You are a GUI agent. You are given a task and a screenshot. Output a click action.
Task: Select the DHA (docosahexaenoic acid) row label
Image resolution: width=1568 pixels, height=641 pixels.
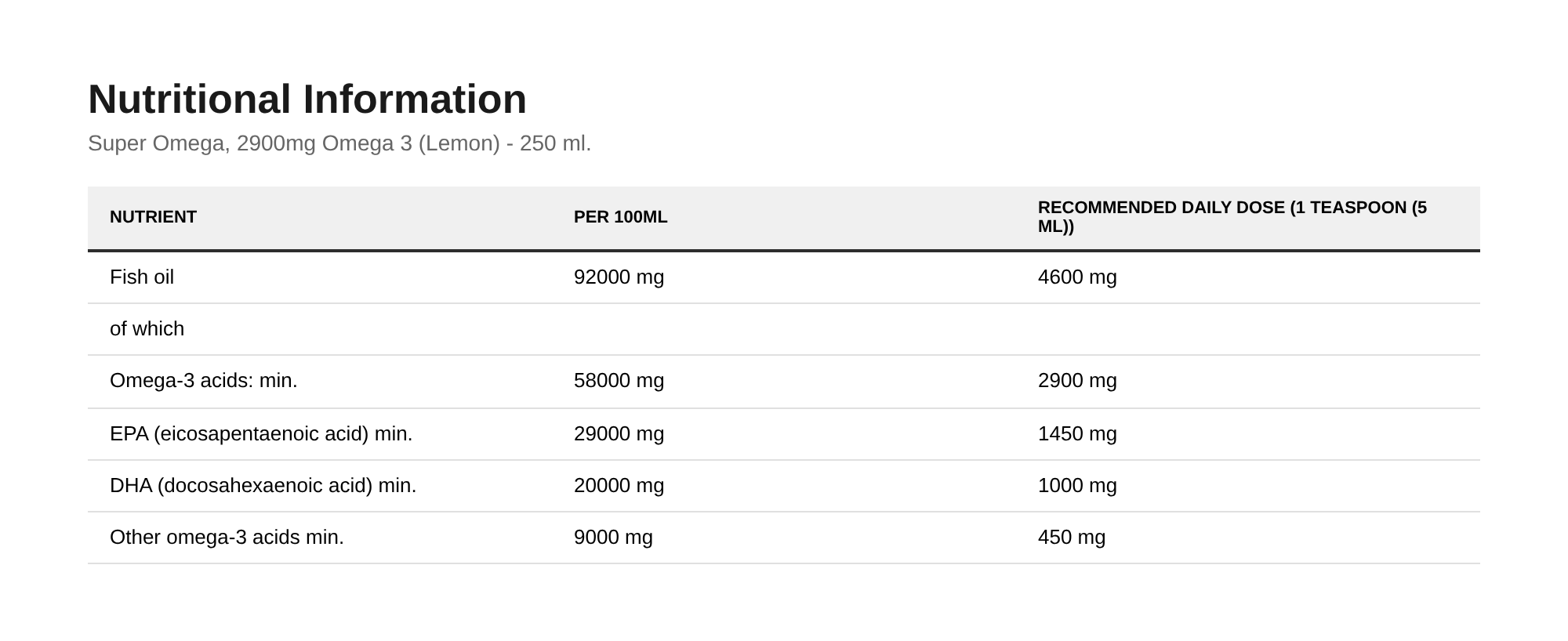(x=263, y=485)
